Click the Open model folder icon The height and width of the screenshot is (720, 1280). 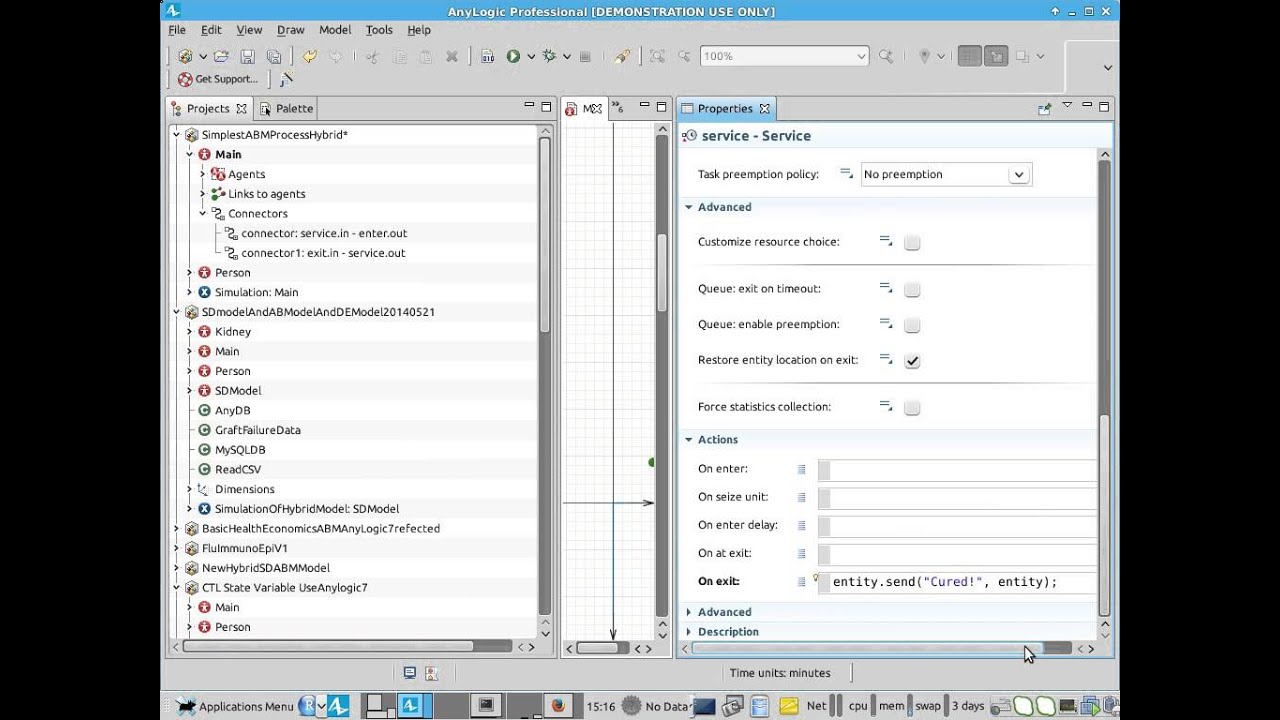point(222,57)
